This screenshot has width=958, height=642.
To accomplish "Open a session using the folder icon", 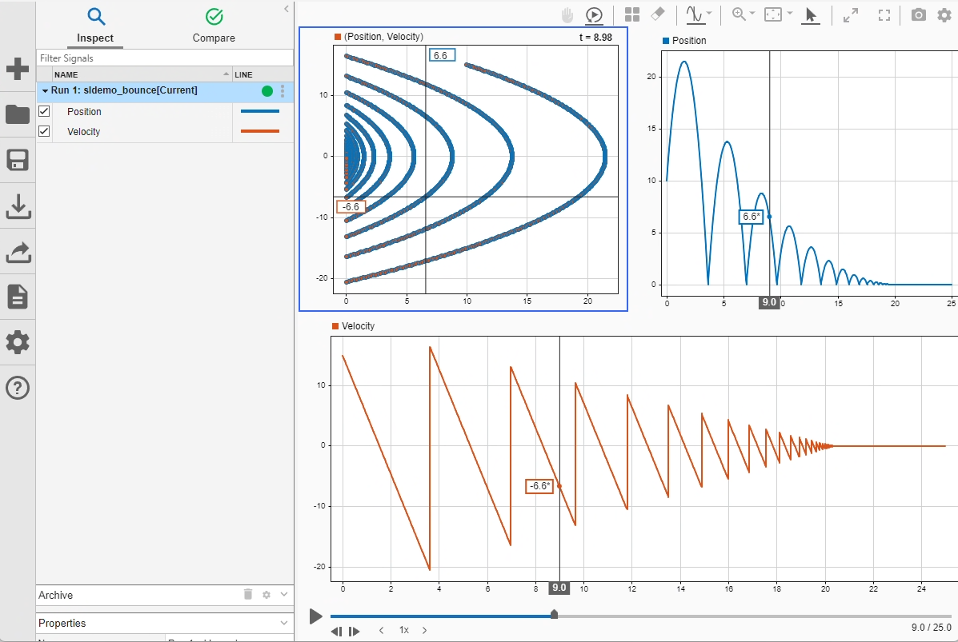I will point(17,114).
